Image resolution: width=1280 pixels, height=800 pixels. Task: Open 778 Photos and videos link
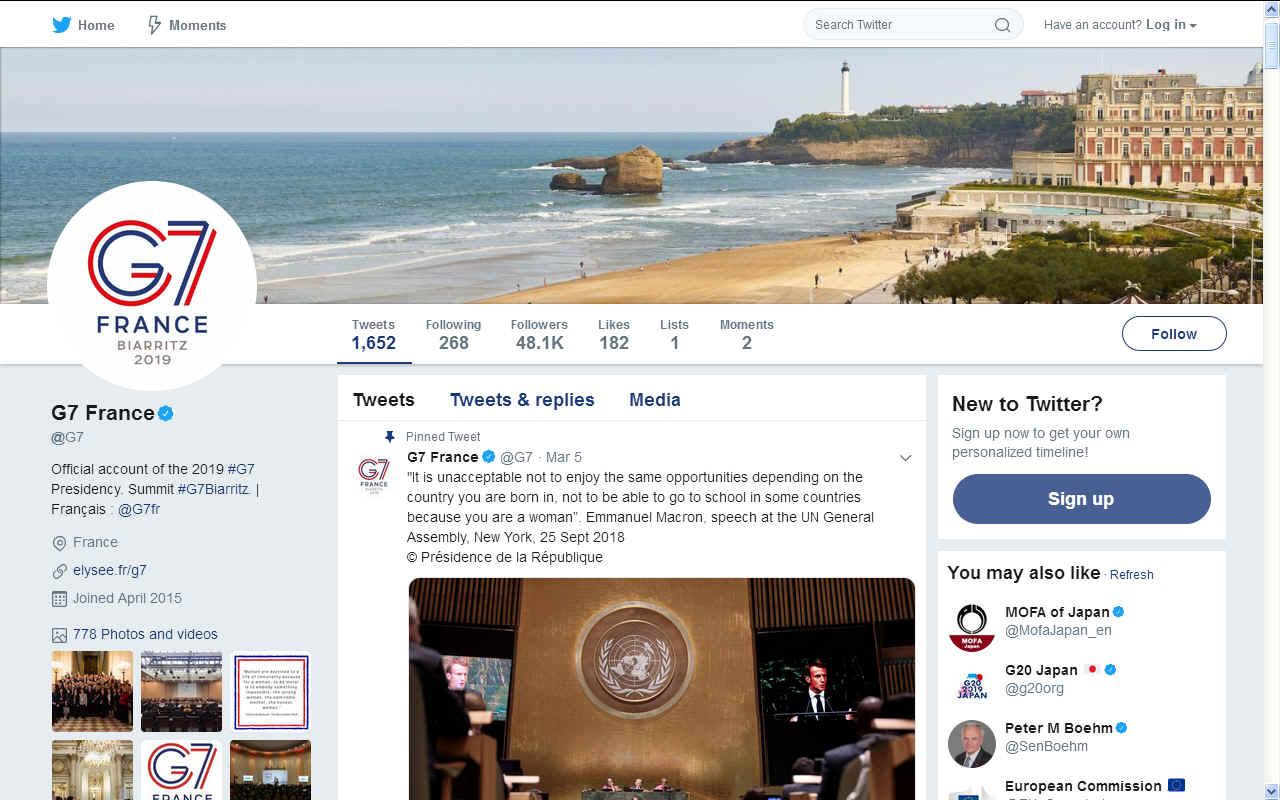pos(145,635)
